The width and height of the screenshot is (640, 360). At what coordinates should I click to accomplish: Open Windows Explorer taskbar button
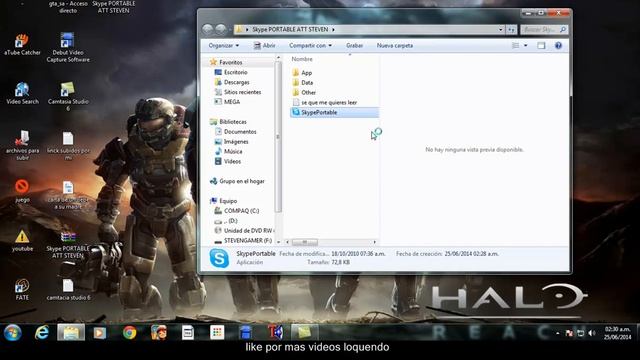point(71,333)
